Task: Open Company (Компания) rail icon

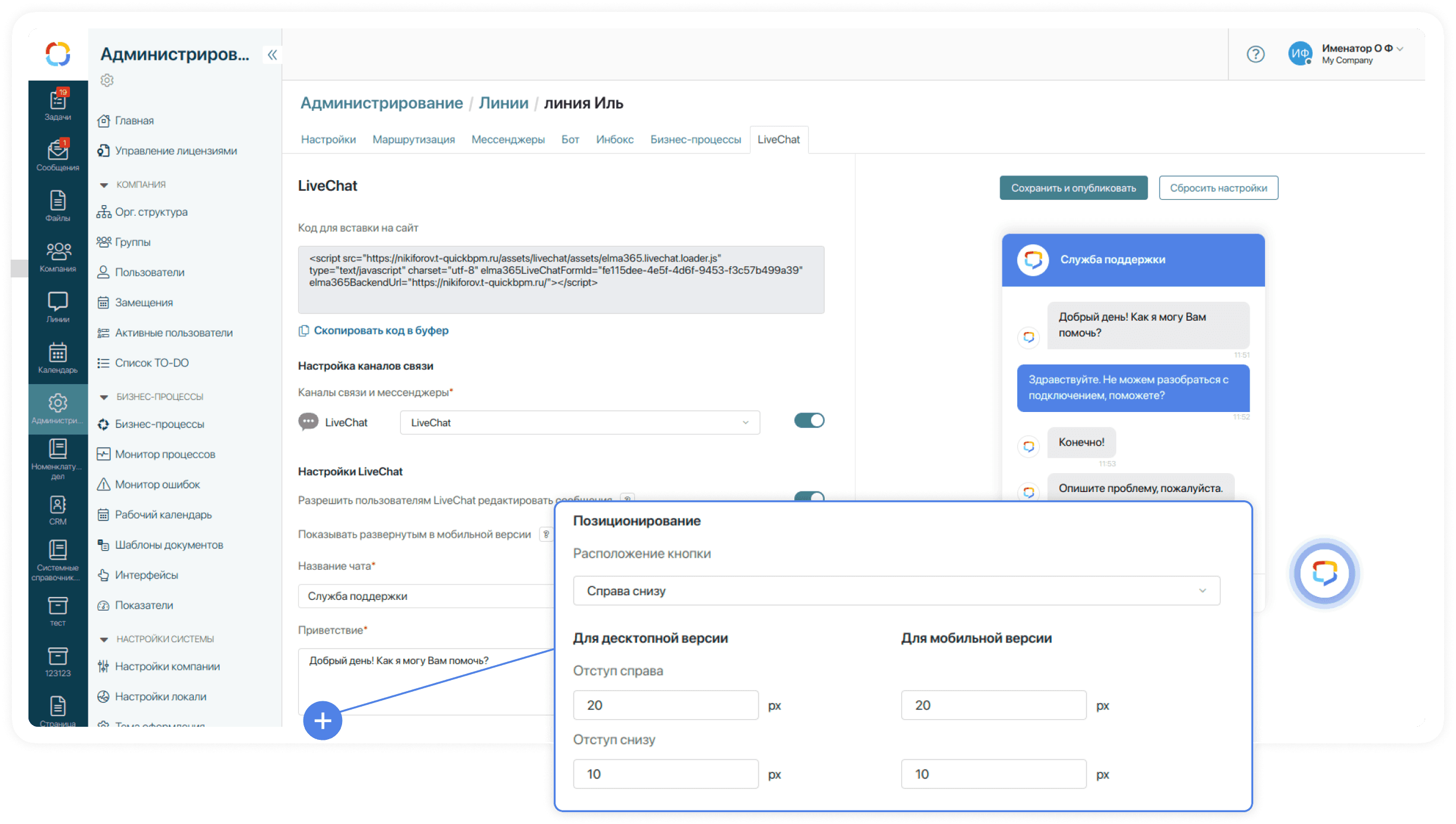Action: pos(58,256)
